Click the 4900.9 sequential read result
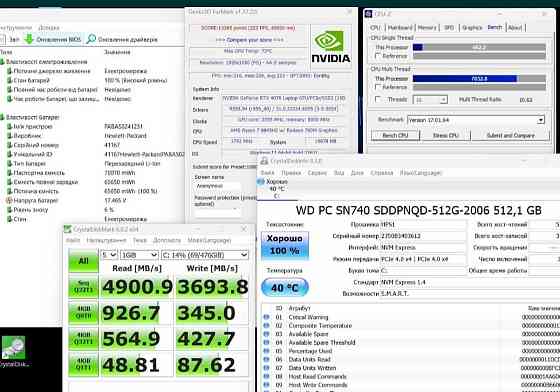 137,287
